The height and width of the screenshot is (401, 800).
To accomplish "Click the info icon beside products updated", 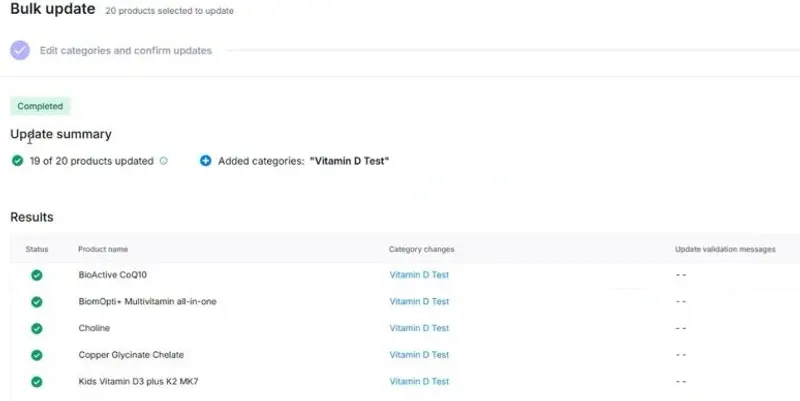I will coord(164,161).
